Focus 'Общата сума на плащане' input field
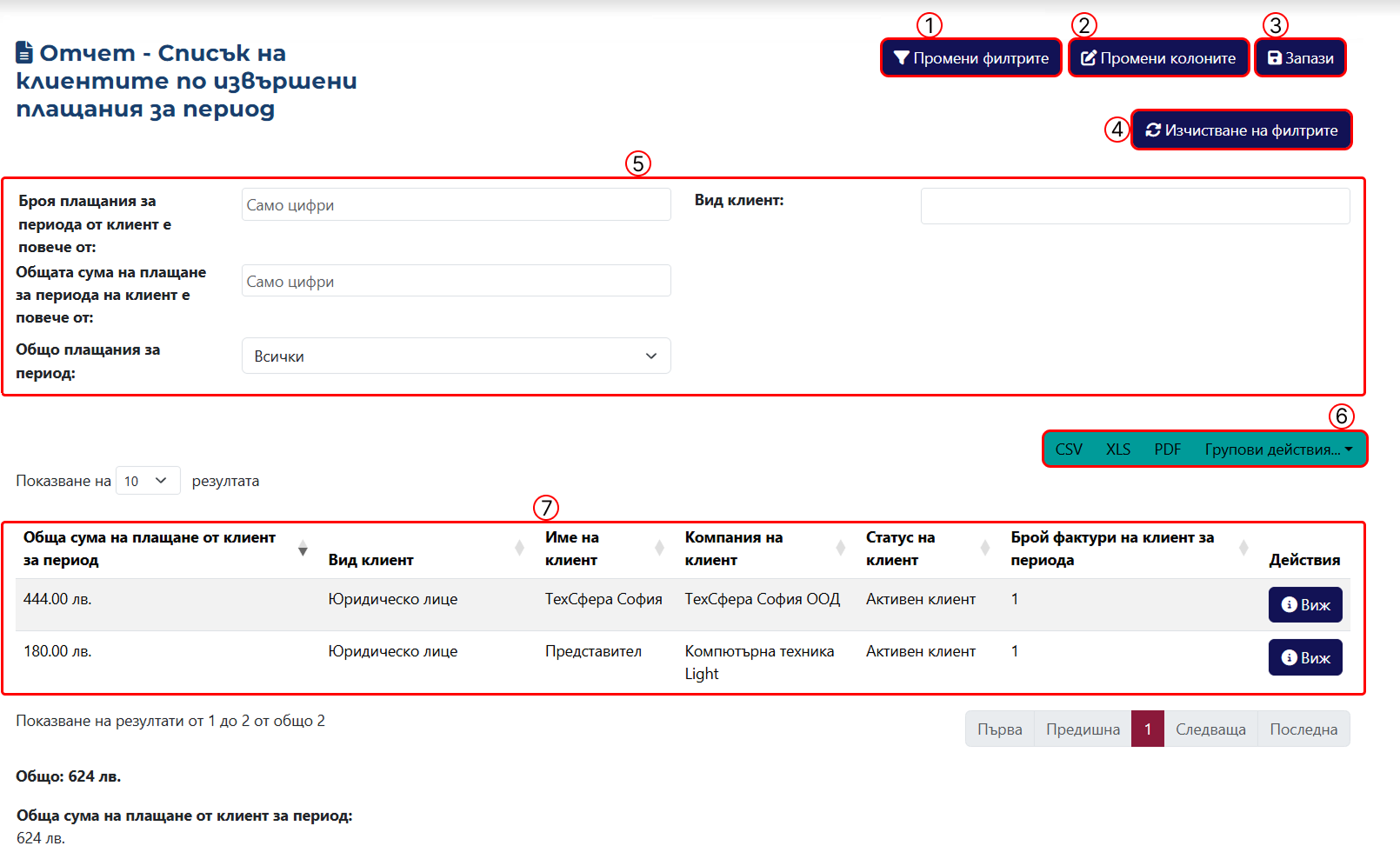1400x859 pixels. (x=456, y=281)
